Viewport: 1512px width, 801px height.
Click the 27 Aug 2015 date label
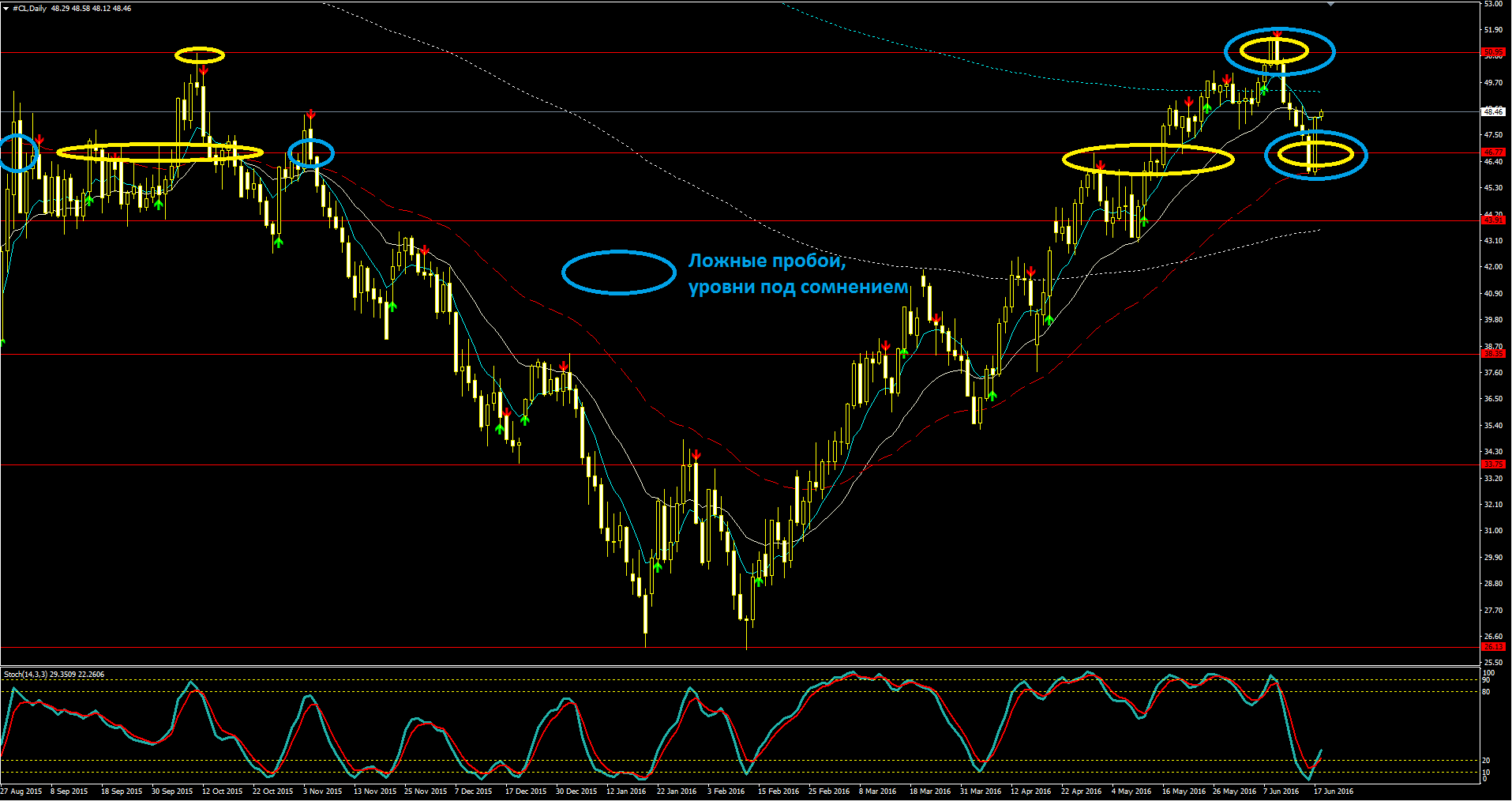[21, 792]
